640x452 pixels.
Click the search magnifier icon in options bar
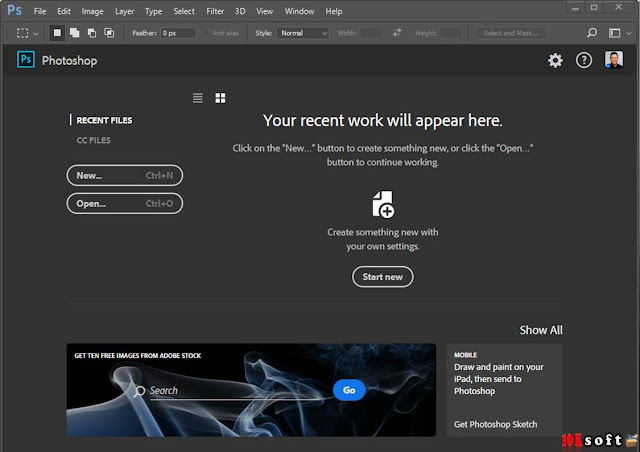coord(592,33)
